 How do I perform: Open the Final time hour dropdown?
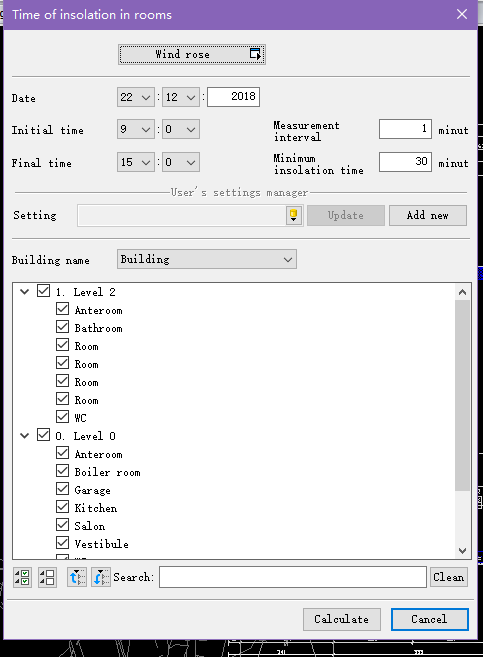pyautogui.click(x=136, y=162)
